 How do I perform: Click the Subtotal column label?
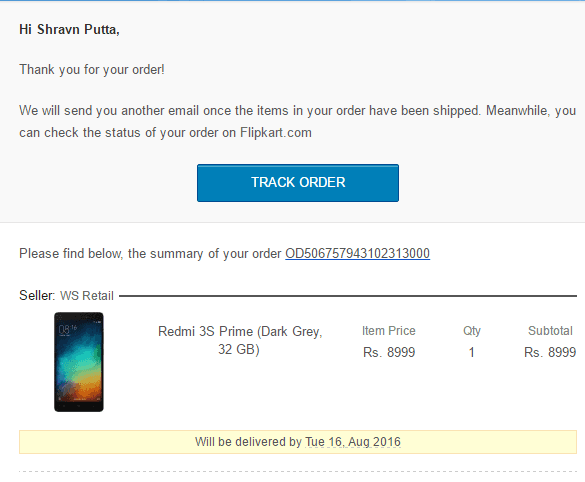click(550, 331)
